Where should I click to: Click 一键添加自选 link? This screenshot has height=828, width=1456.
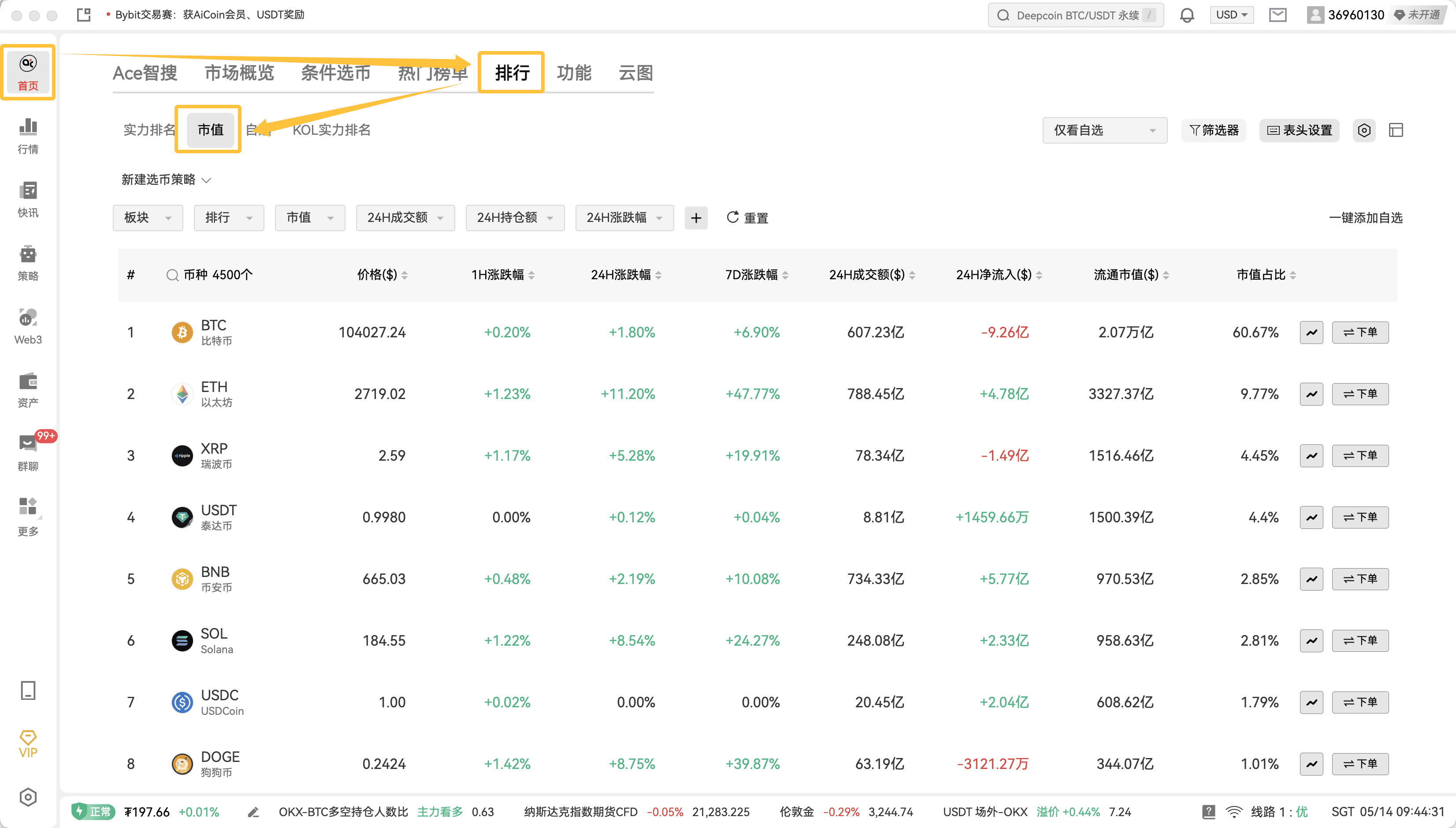pos(1366,218)
